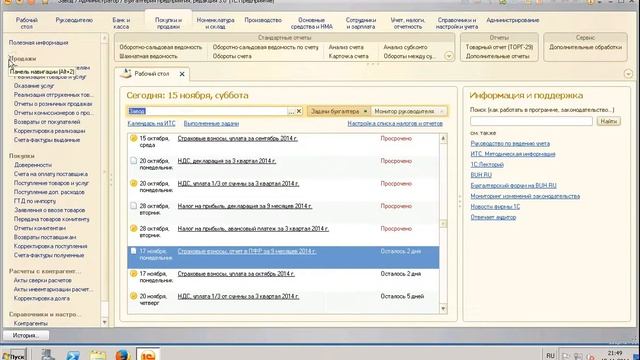This screenshot has height=360, width=640.
Task: Click document icon in highlighted 17 ноября ПФР row
Action: 133,251
